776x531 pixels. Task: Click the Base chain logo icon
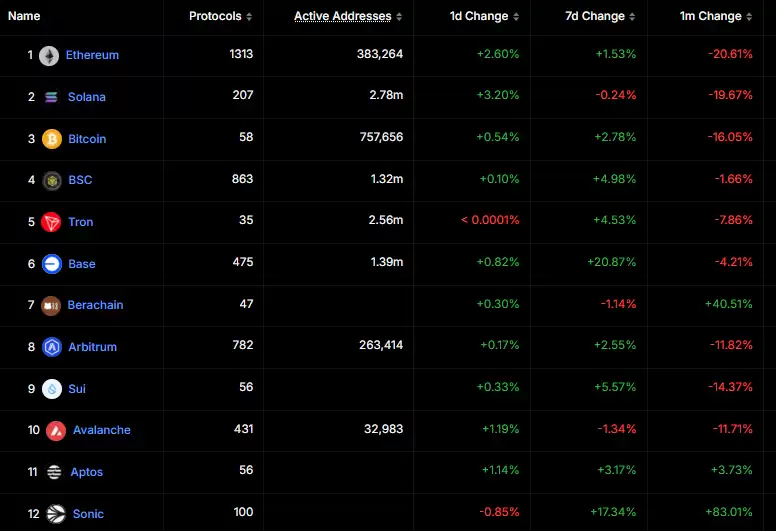[x=51, y=264]
